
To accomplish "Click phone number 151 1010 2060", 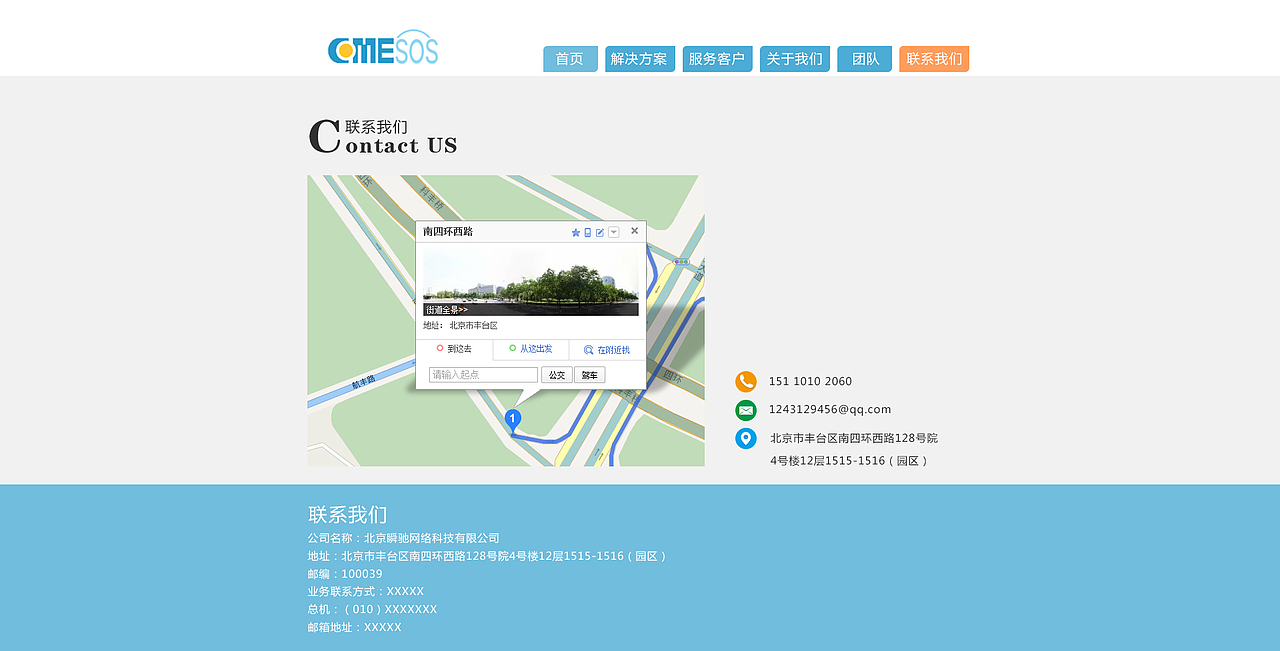I will 810,381.
